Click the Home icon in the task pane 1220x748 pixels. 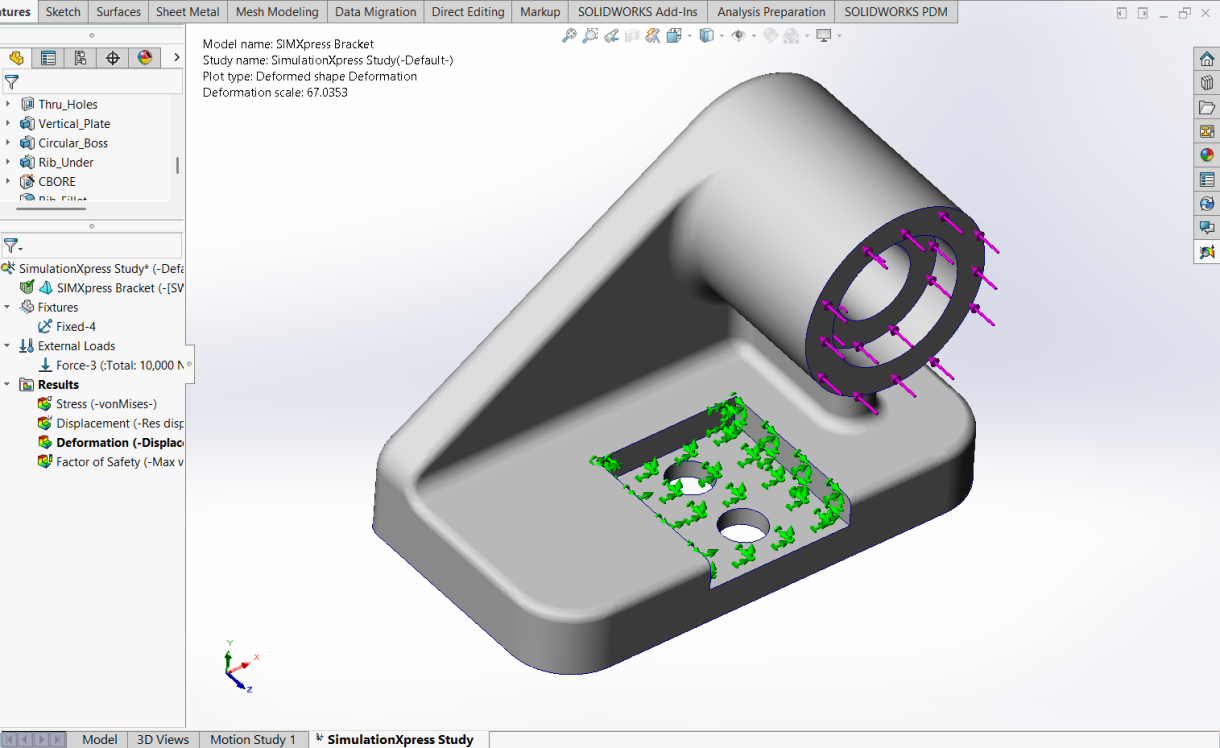click(x=1207, y=59)
